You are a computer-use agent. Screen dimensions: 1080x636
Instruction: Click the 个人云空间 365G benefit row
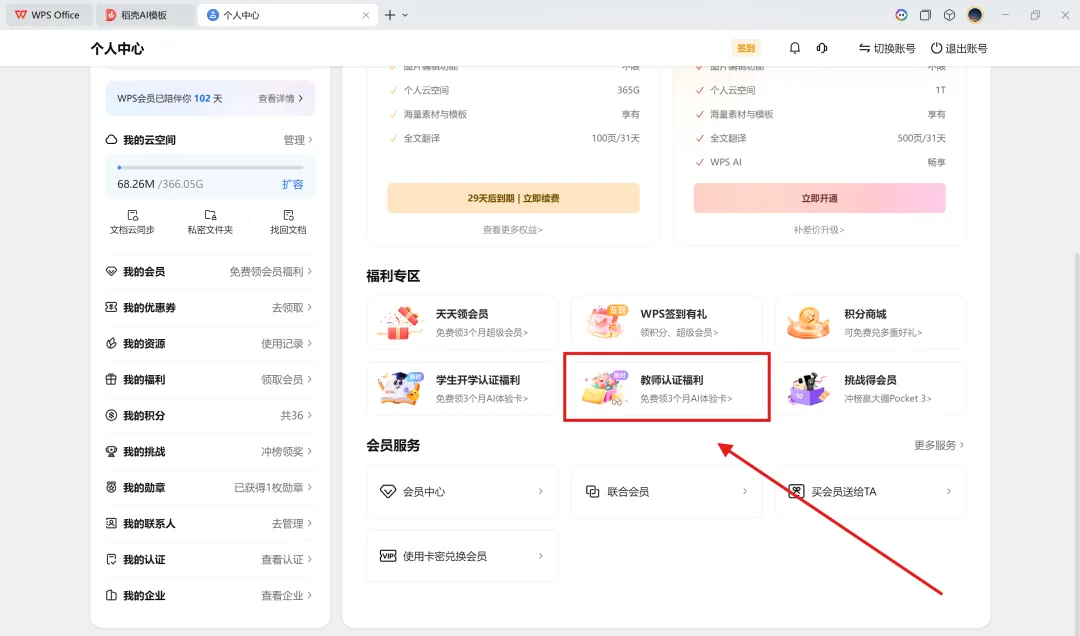coord(515,90)
